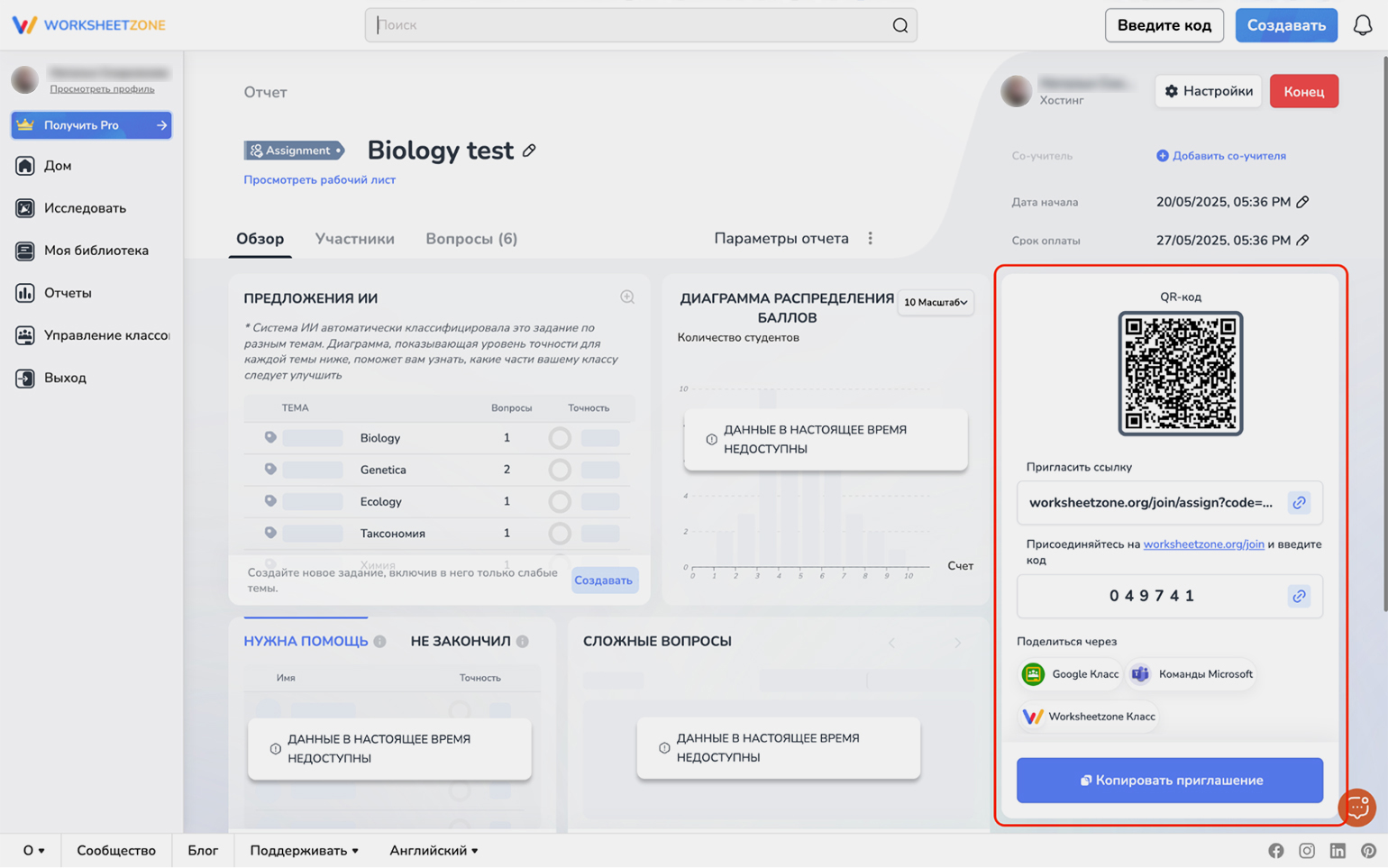Open the LinkedIn footer icon
1388x868 pixels.
[x=1338, y=851]
